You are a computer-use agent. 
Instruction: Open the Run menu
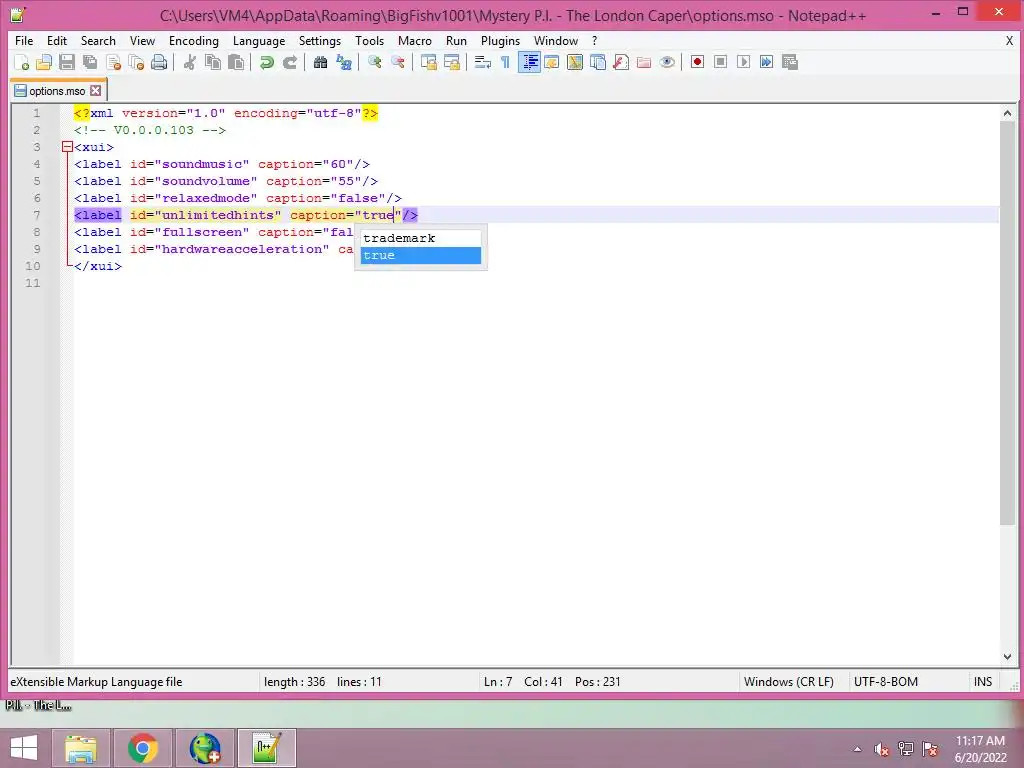click(x=456, y=40)
